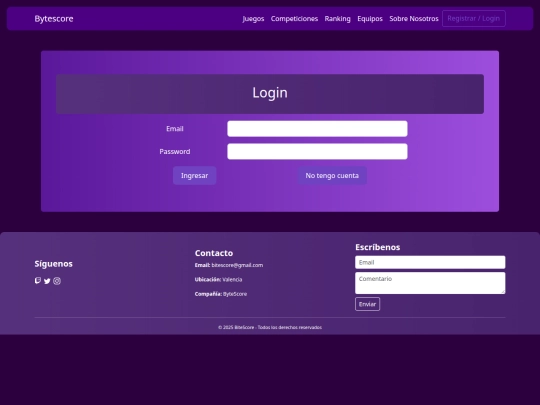Click the Email label beside login field
Viewport: 540px width, 405px height.
pos(175,129)
